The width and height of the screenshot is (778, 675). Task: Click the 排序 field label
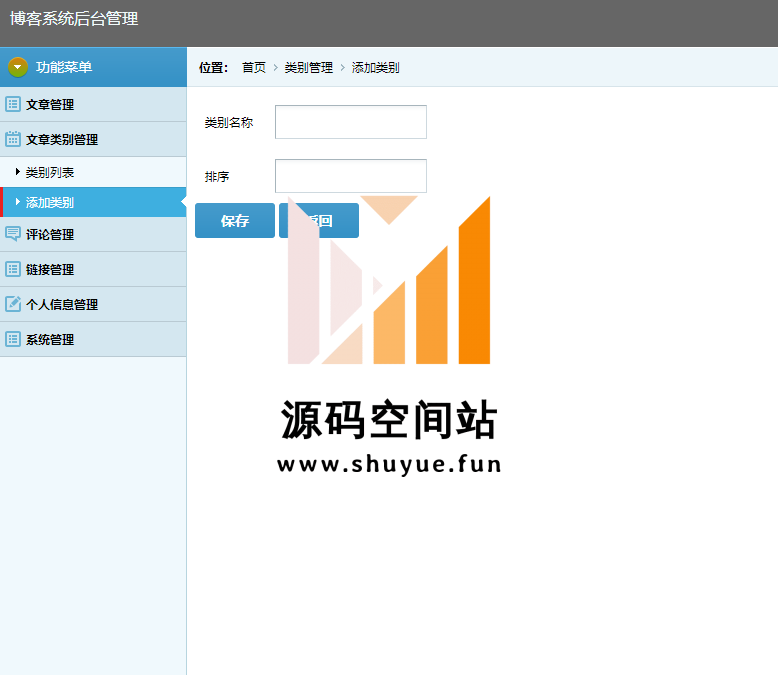pyautogui.click(x=217, y=177)
